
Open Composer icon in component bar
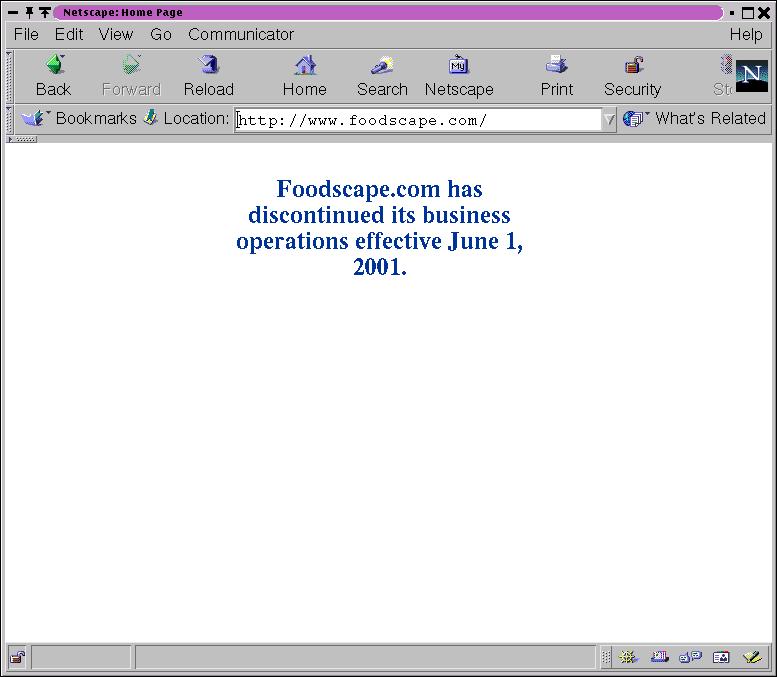pyautogui.click(x=752, y=657)
